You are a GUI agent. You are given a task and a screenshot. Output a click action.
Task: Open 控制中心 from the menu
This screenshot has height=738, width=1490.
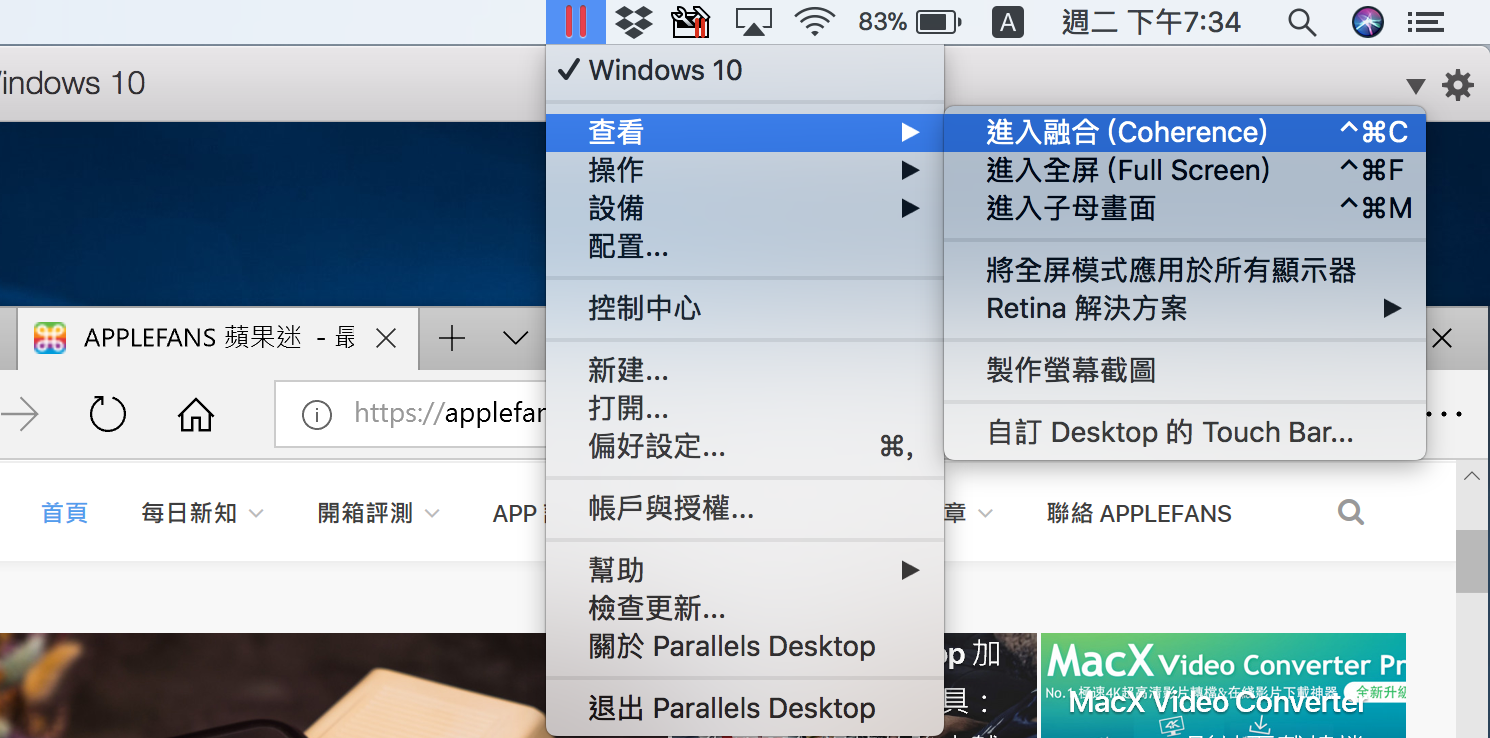point(745,308)
